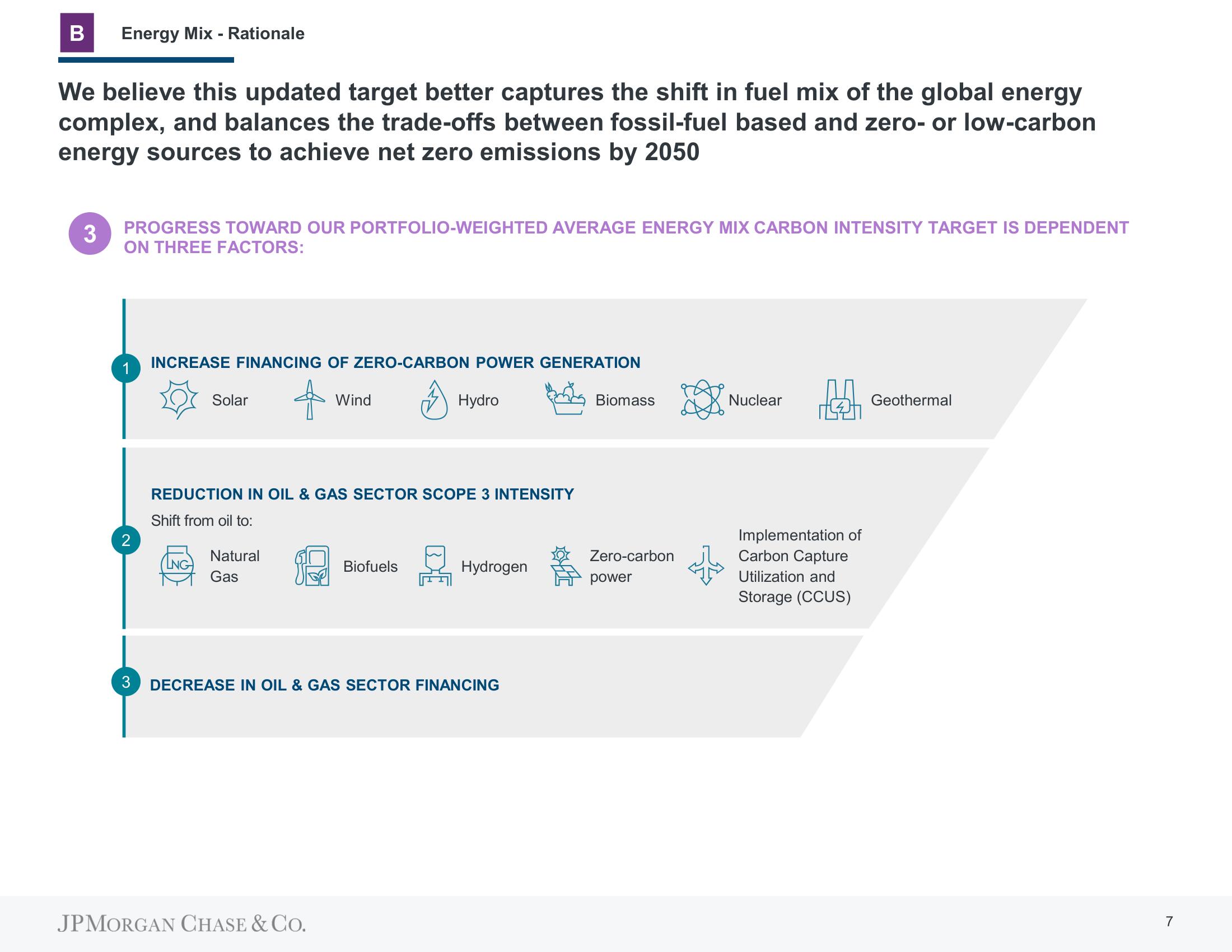The width and height of the screenshot is (1232, 952).
Task: Click the Biofuels pump icon
Action: pos(312,566)
